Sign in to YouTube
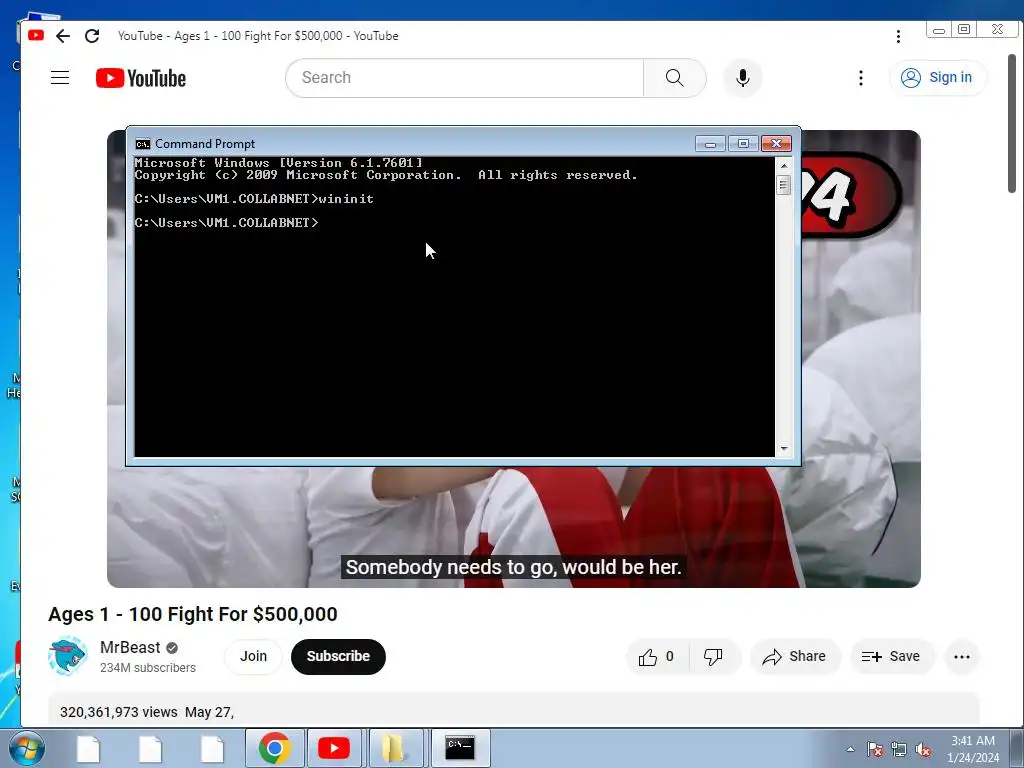Screen dimensions: 1024x768 (937, 78)
